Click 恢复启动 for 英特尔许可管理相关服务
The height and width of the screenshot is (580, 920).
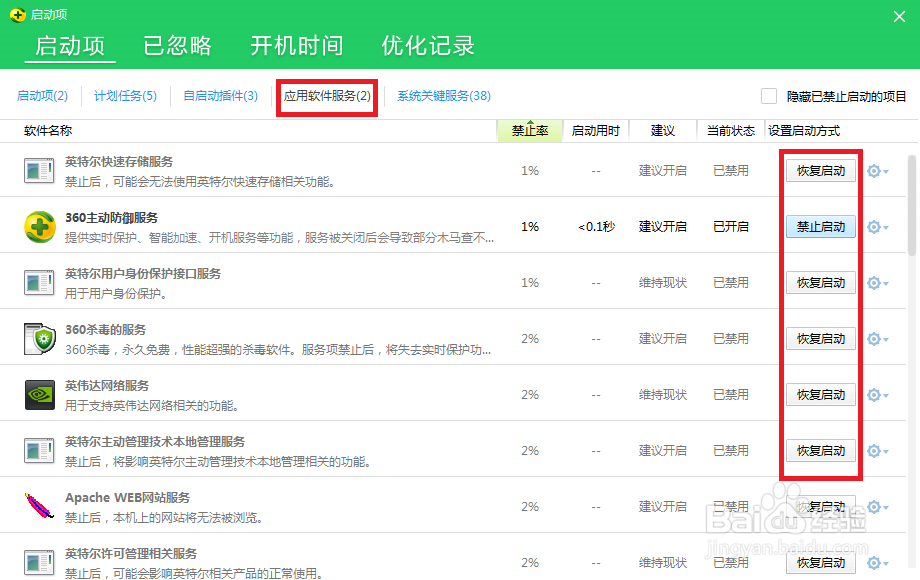(821, 562)
